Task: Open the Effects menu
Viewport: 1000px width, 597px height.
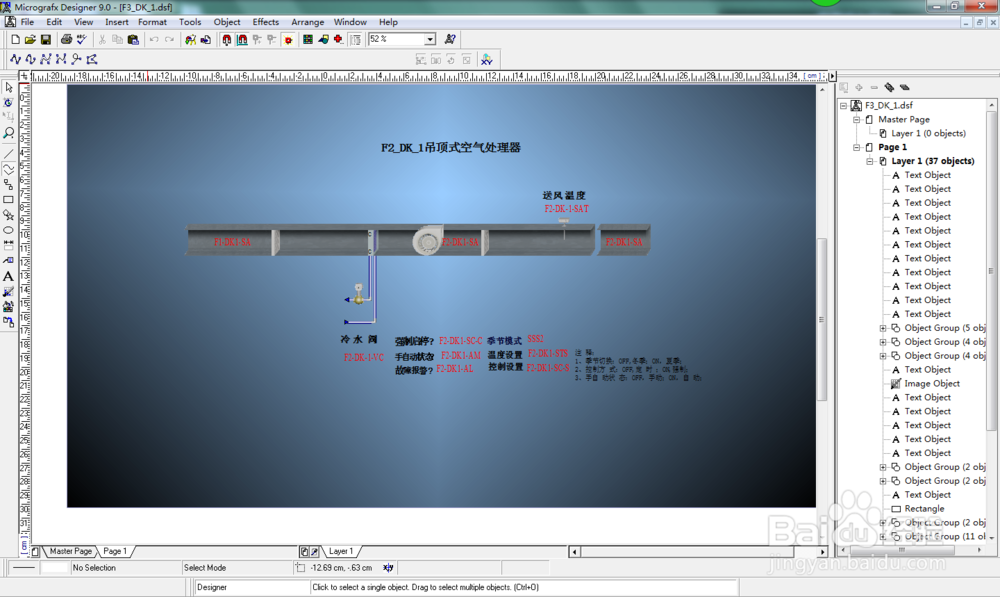Action: pyautogui.click(x=265, y=22)
